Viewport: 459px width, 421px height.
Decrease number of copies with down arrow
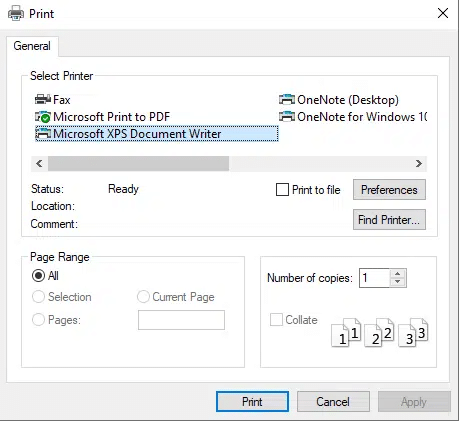click(397, 282)
